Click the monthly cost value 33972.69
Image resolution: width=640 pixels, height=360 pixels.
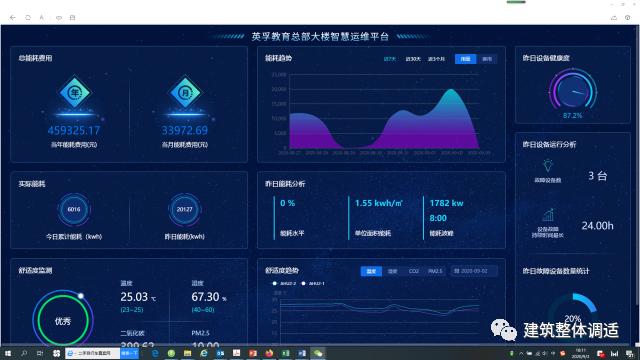(x=185, y=131)
